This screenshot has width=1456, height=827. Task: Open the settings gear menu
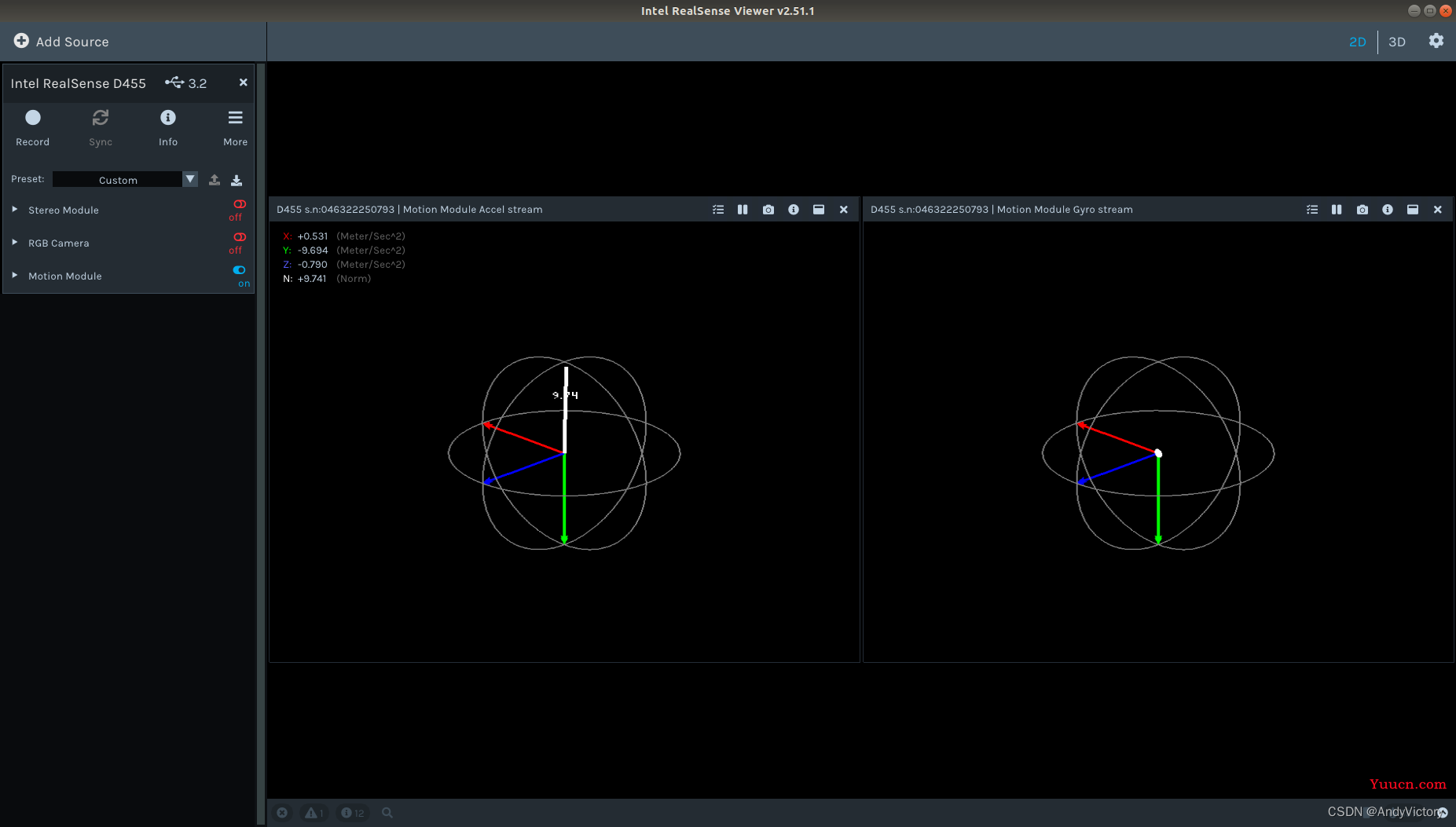(1436, 41)
